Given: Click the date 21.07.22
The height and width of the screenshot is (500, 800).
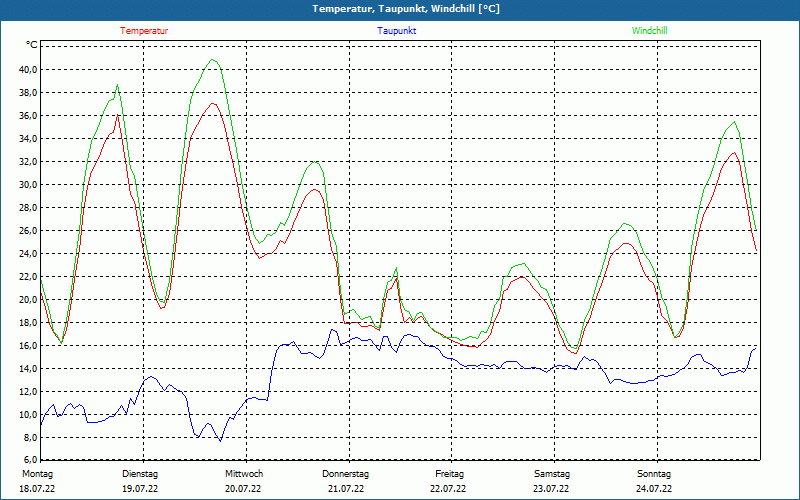Looking at the screenshot, I should [346, 489].
